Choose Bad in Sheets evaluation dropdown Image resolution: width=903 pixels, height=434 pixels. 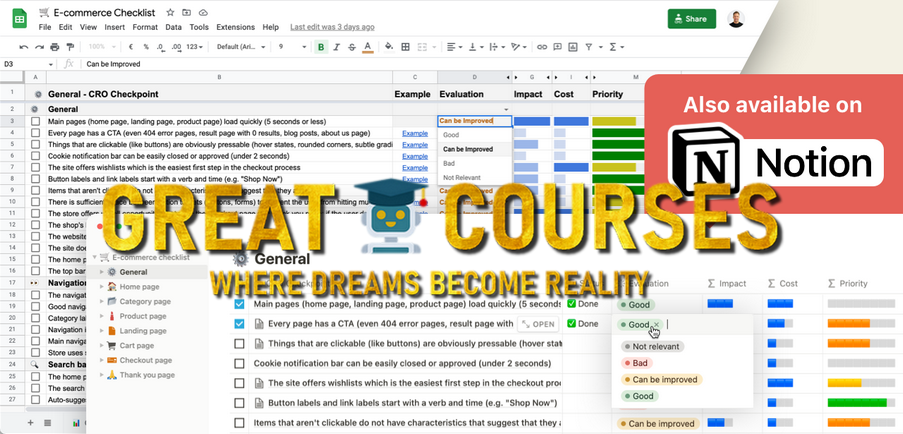tap(475, 163)
